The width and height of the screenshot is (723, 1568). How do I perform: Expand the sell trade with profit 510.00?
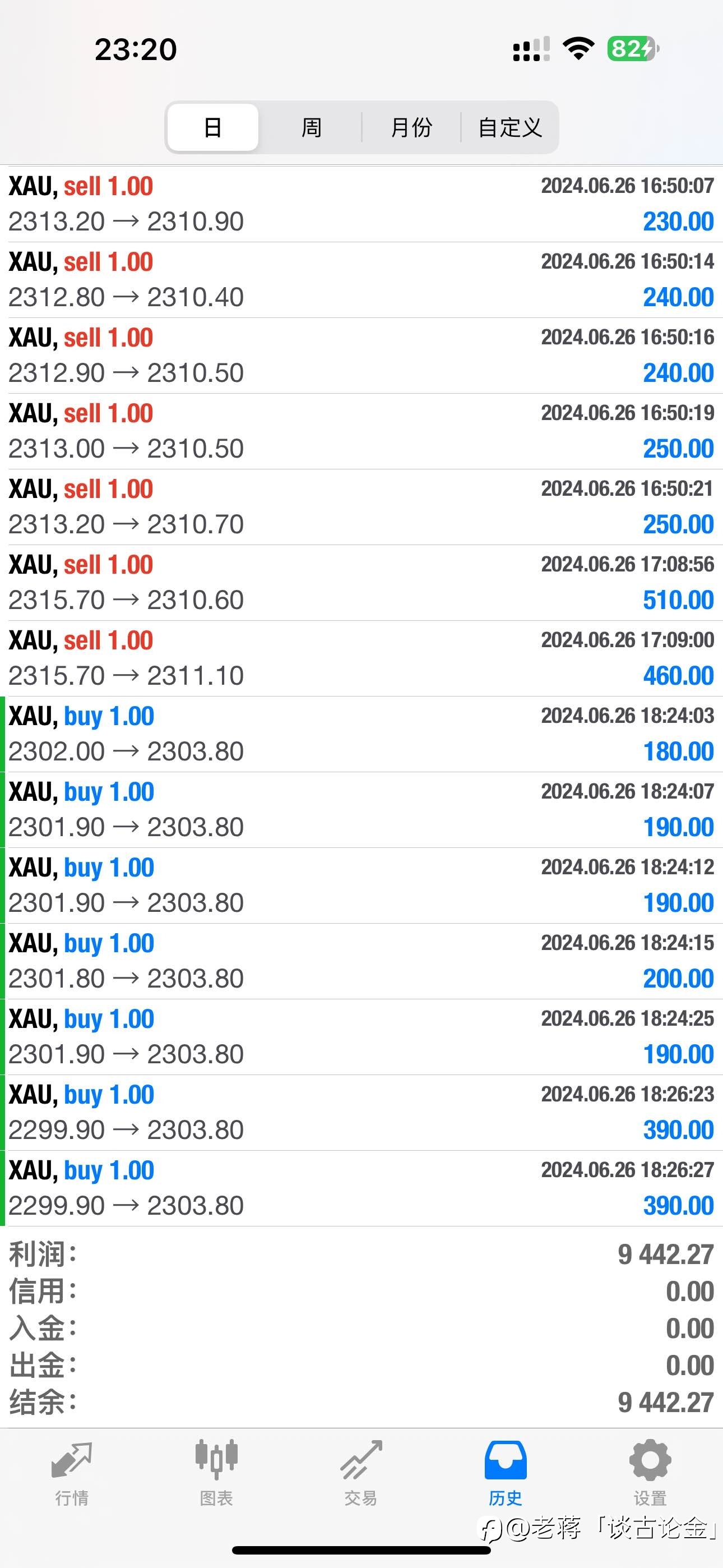point(361,583)
